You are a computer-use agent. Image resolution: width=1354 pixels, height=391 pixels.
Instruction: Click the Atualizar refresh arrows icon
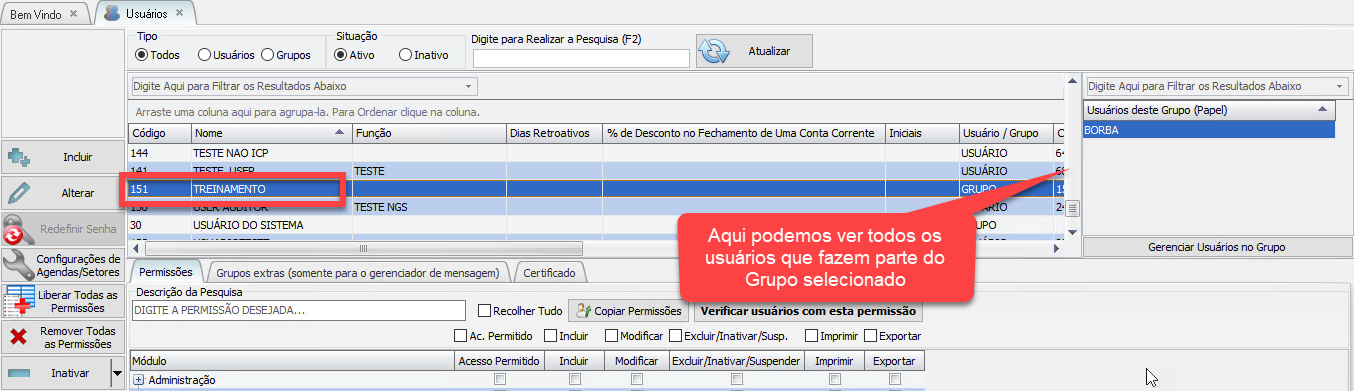coord(714,51)
